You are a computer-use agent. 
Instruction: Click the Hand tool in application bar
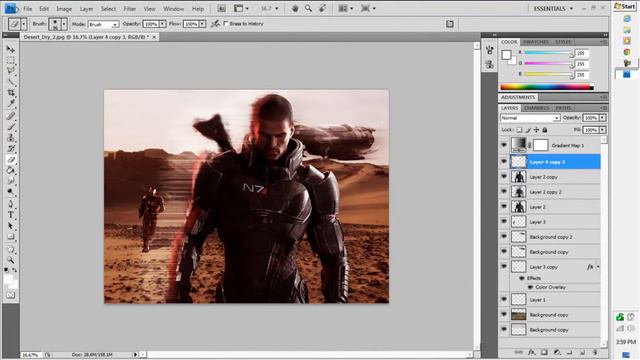(295, 8)
